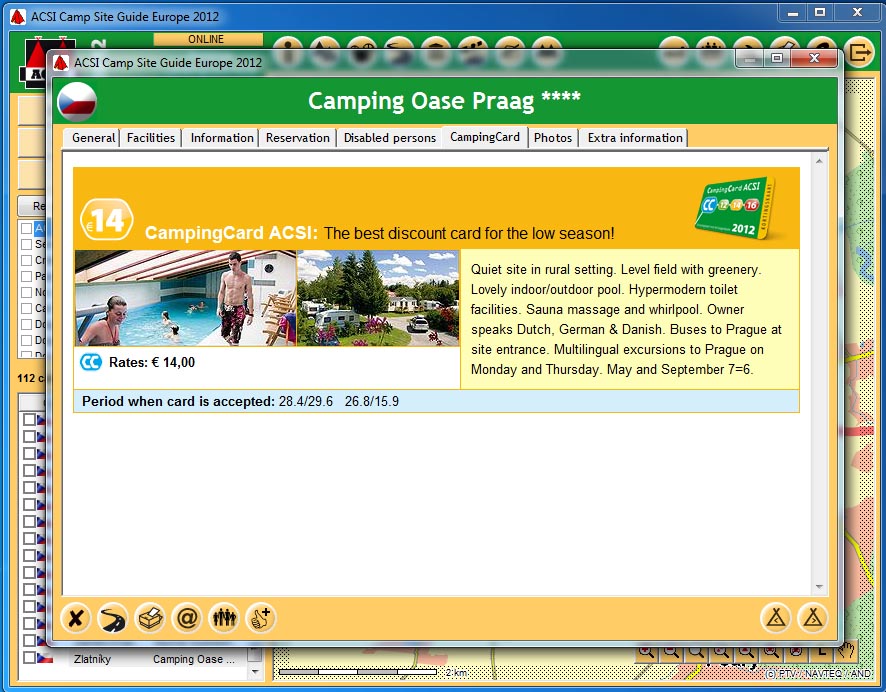Click the 'Quiet site in rural setting' description
This screenshot has height=692, width=886.
[x=629, y=319]
